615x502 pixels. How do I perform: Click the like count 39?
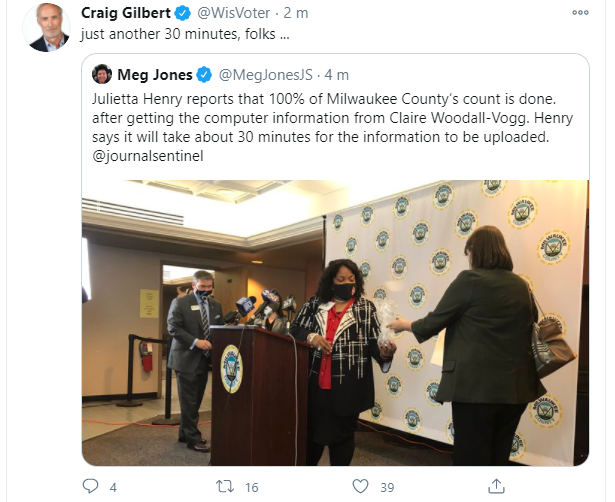pos(387,487)
